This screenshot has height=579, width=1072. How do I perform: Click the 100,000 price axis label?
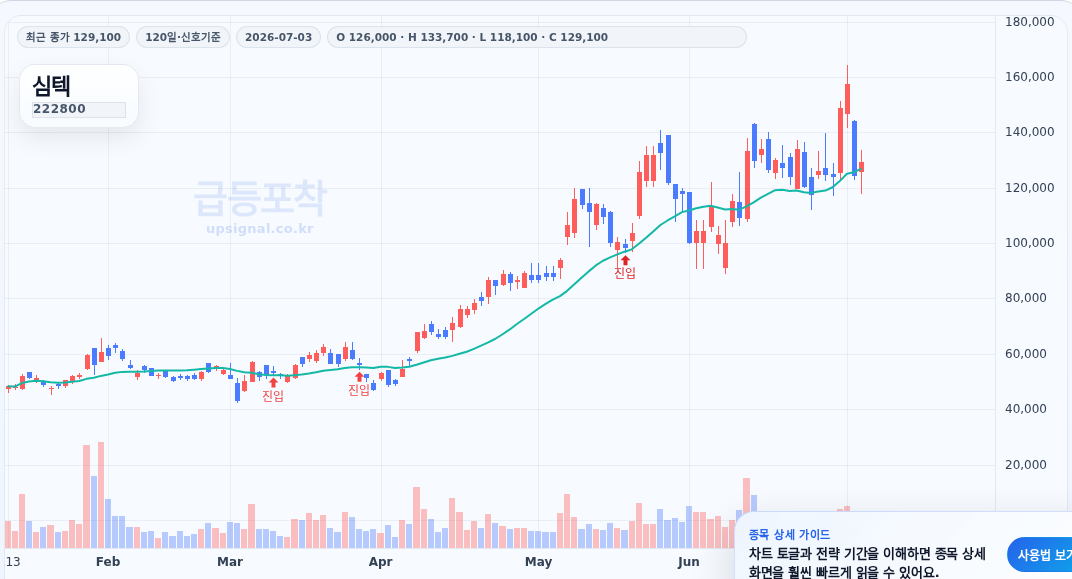pyautogui.click(x=1030, y=243)
